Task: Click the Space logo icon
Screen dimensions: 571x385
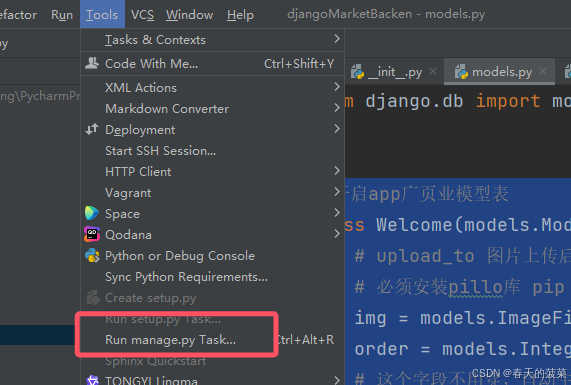Action: click(x=92, y=213)
